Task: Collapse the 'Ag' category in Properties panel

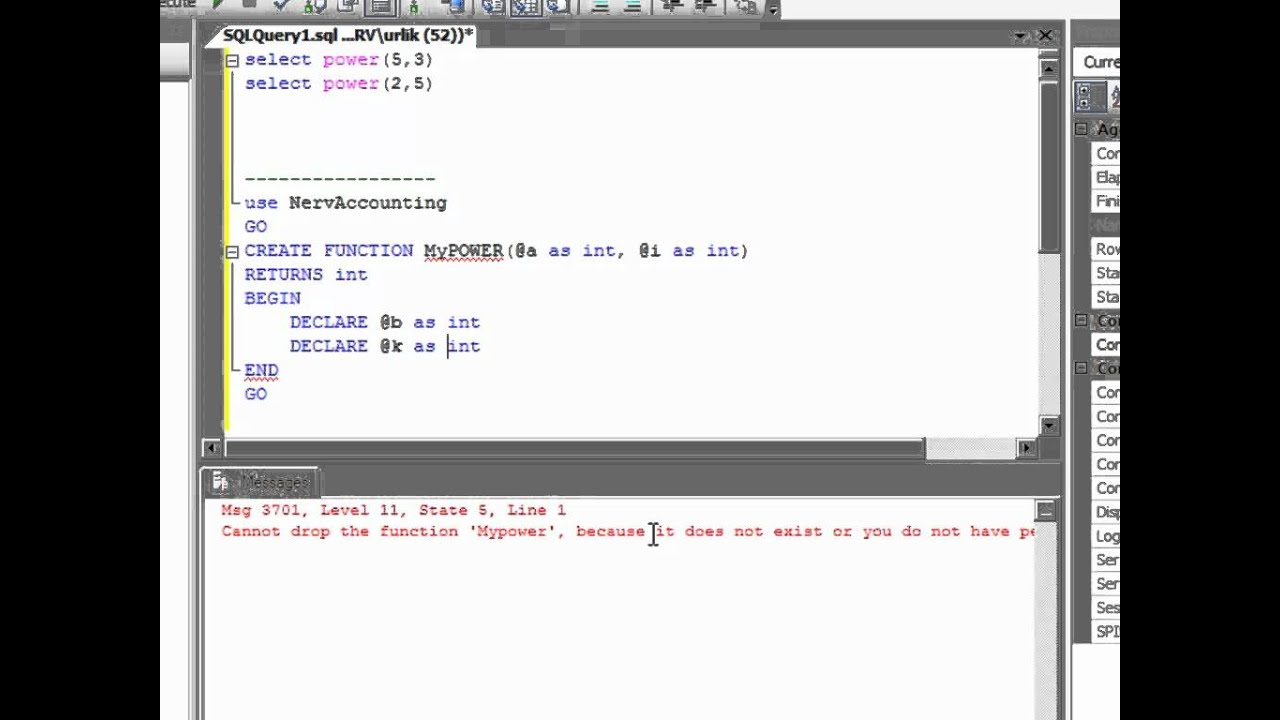Action: click(1081, 129)
